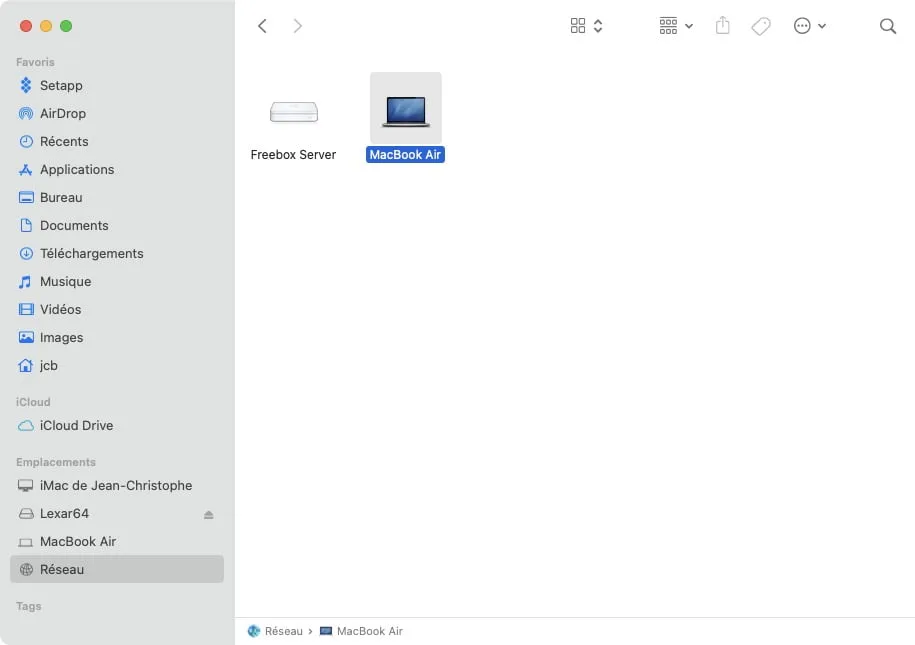Switch view with icon view button

click(586, 26)
